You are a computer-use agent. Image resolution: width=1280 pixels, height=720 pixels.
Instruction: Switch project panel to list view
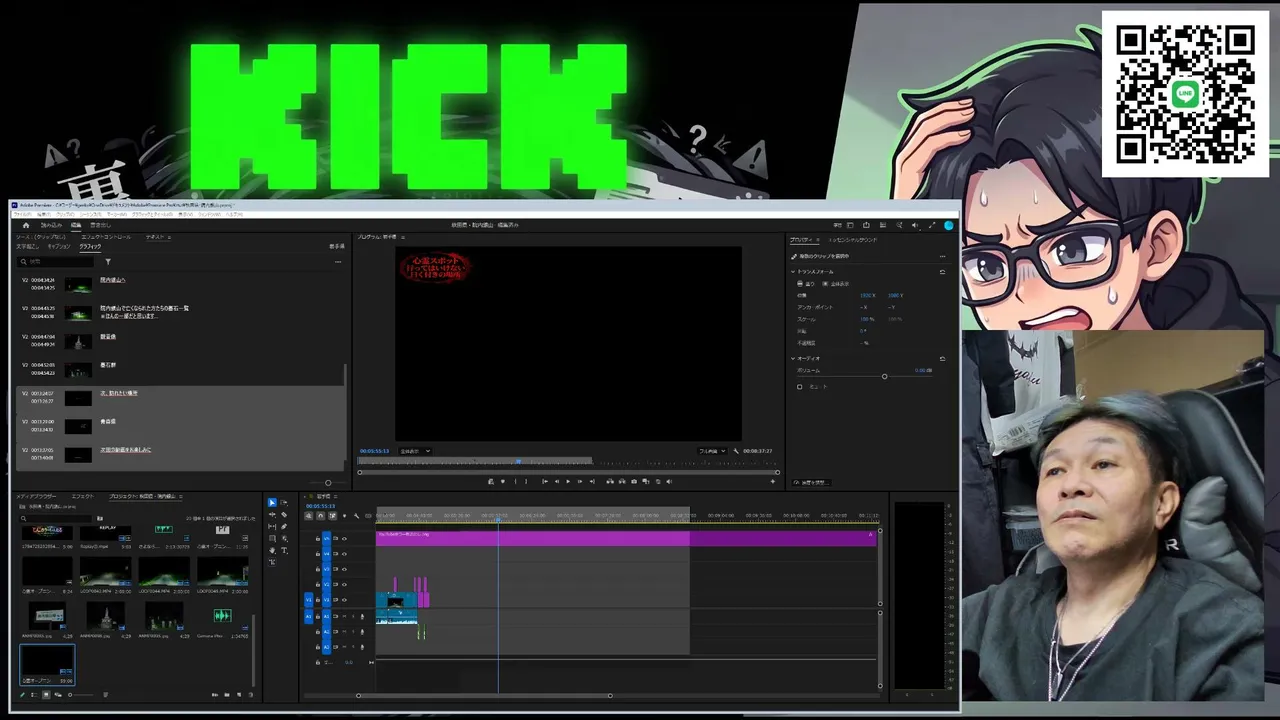click(33, 695)
